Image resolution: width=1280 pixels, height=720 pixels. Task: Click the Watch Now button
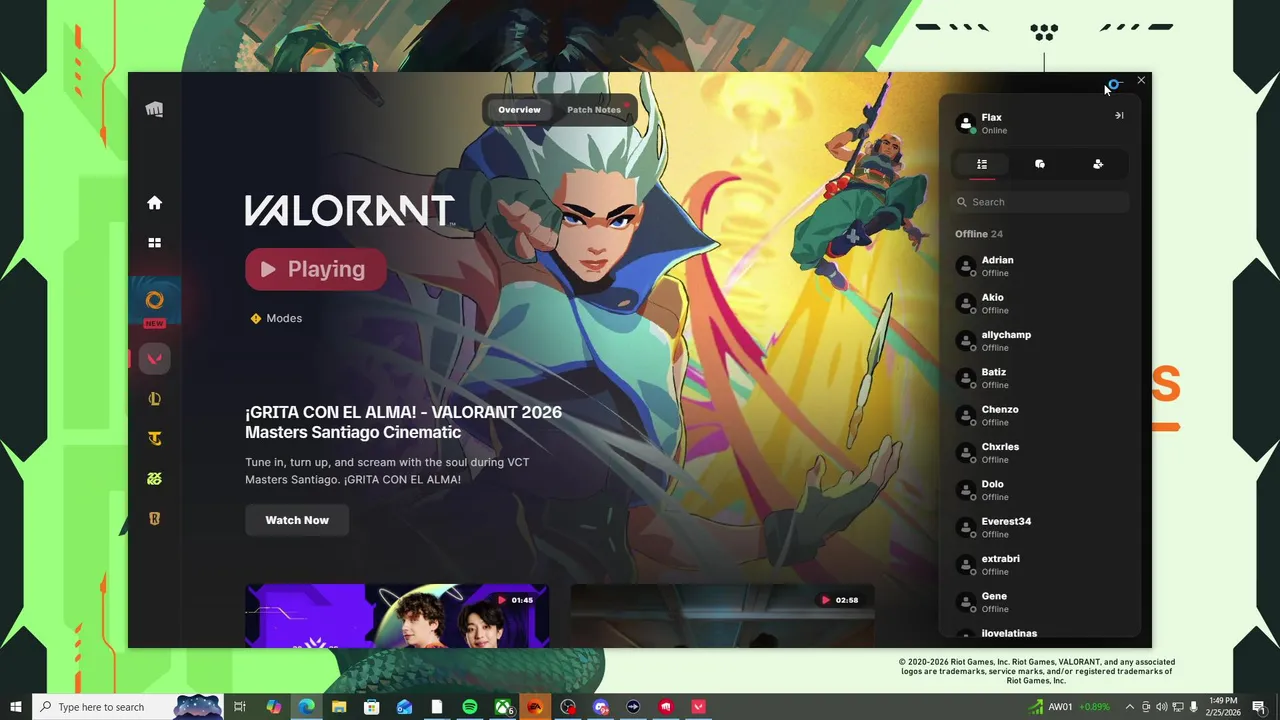(297, 520)
